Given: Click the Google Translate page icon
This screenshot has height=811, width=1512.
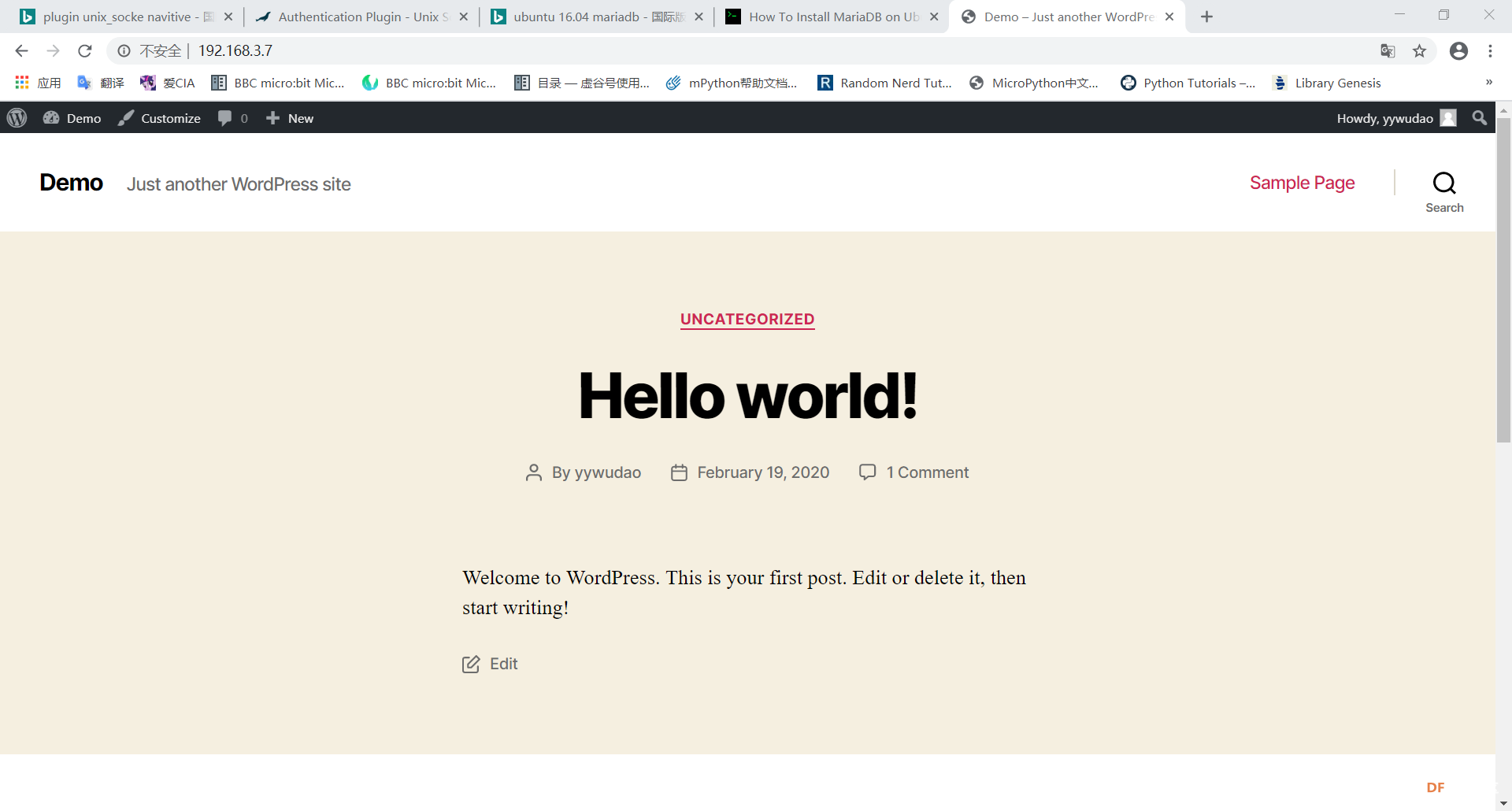Looking at the screenshot, I should [1388, 51].
